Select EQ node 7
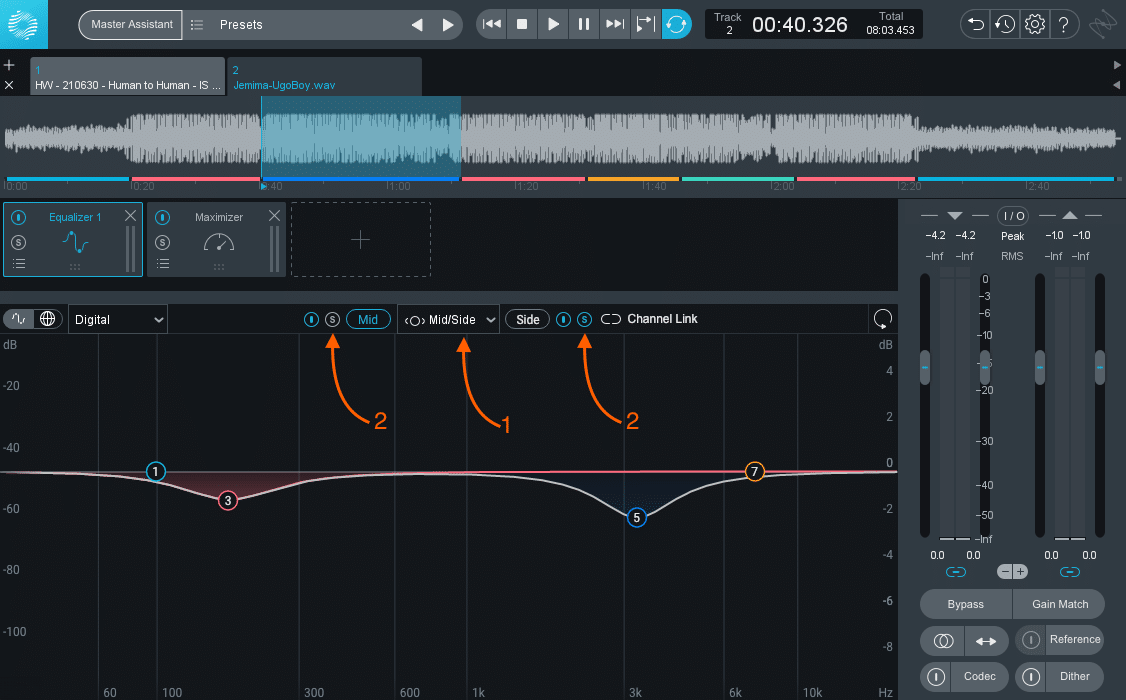This screenshot has width=1126, height=700. (x=754, y=471)
